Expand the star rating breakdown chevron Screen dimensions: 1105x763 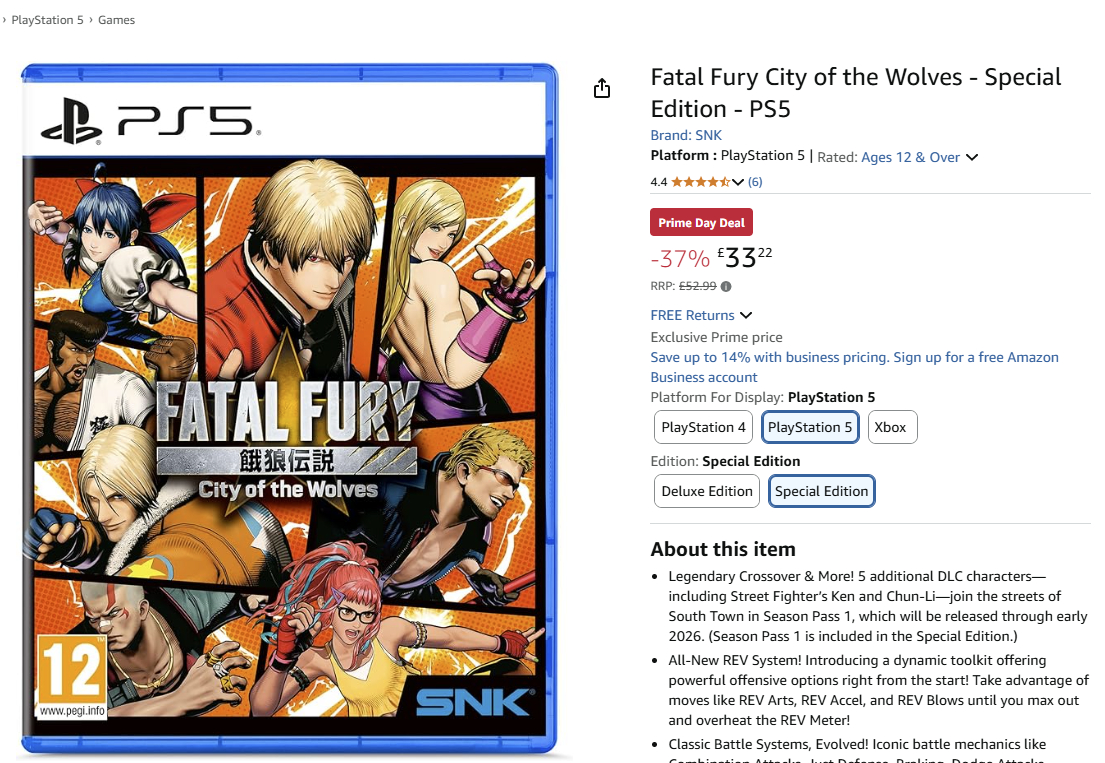click(x=738, y=182)
